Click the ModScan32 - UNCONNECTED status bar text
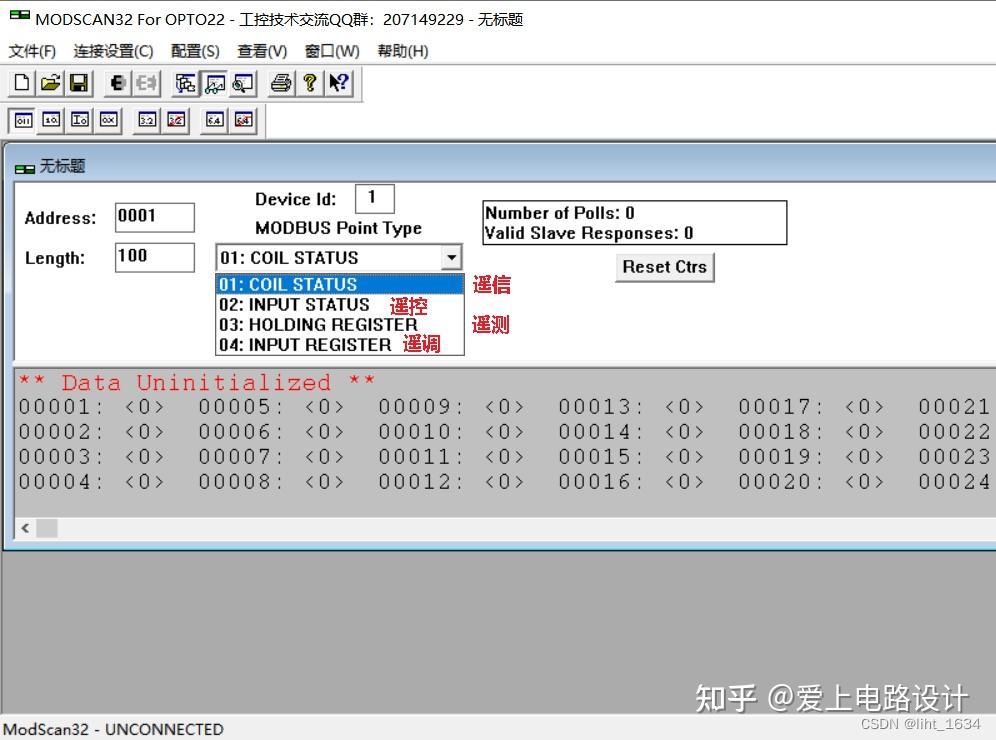996x740 pixels. click(x=114, y=729)
